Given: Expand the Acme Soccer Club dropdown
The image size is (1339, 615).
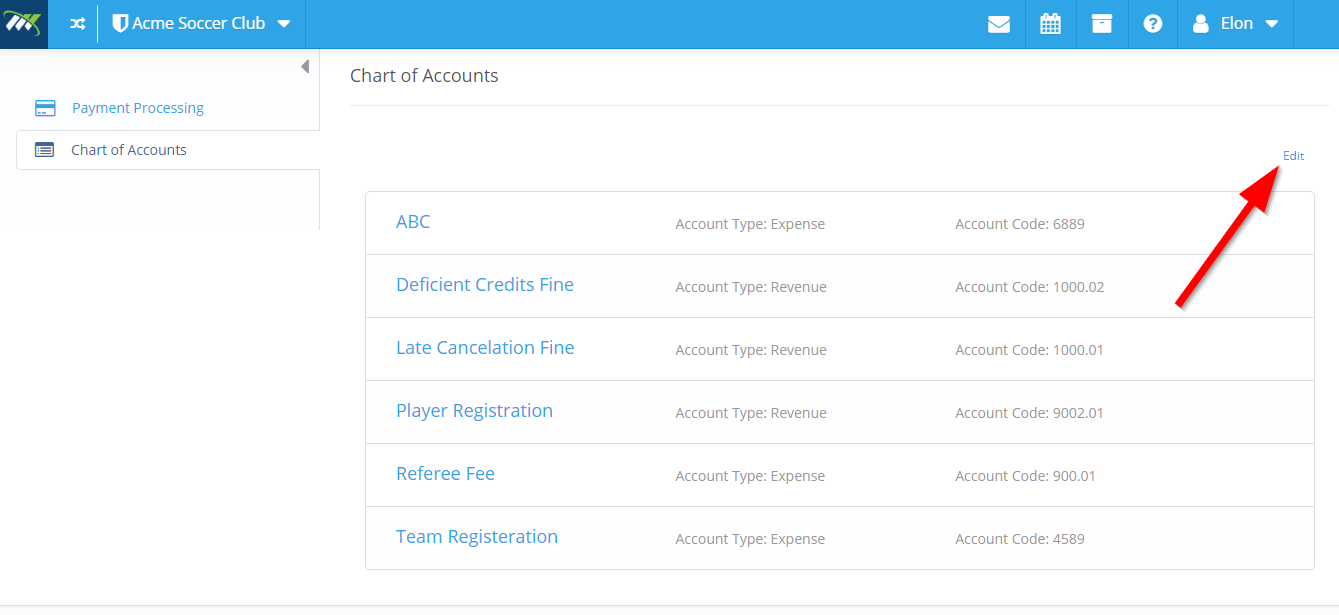Looking at the screenshot, I should pyautogui.click(x=284, y=24).
